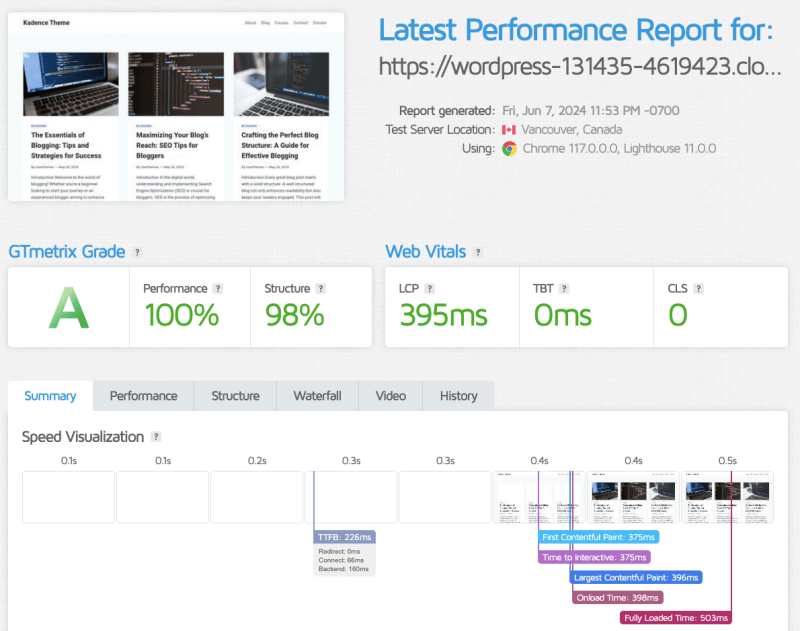Image resolution: width=800 pixels, height=631 pixels.
Task: Click the report date Fri, Jun 7, 2024
Action: pos(590,111)
